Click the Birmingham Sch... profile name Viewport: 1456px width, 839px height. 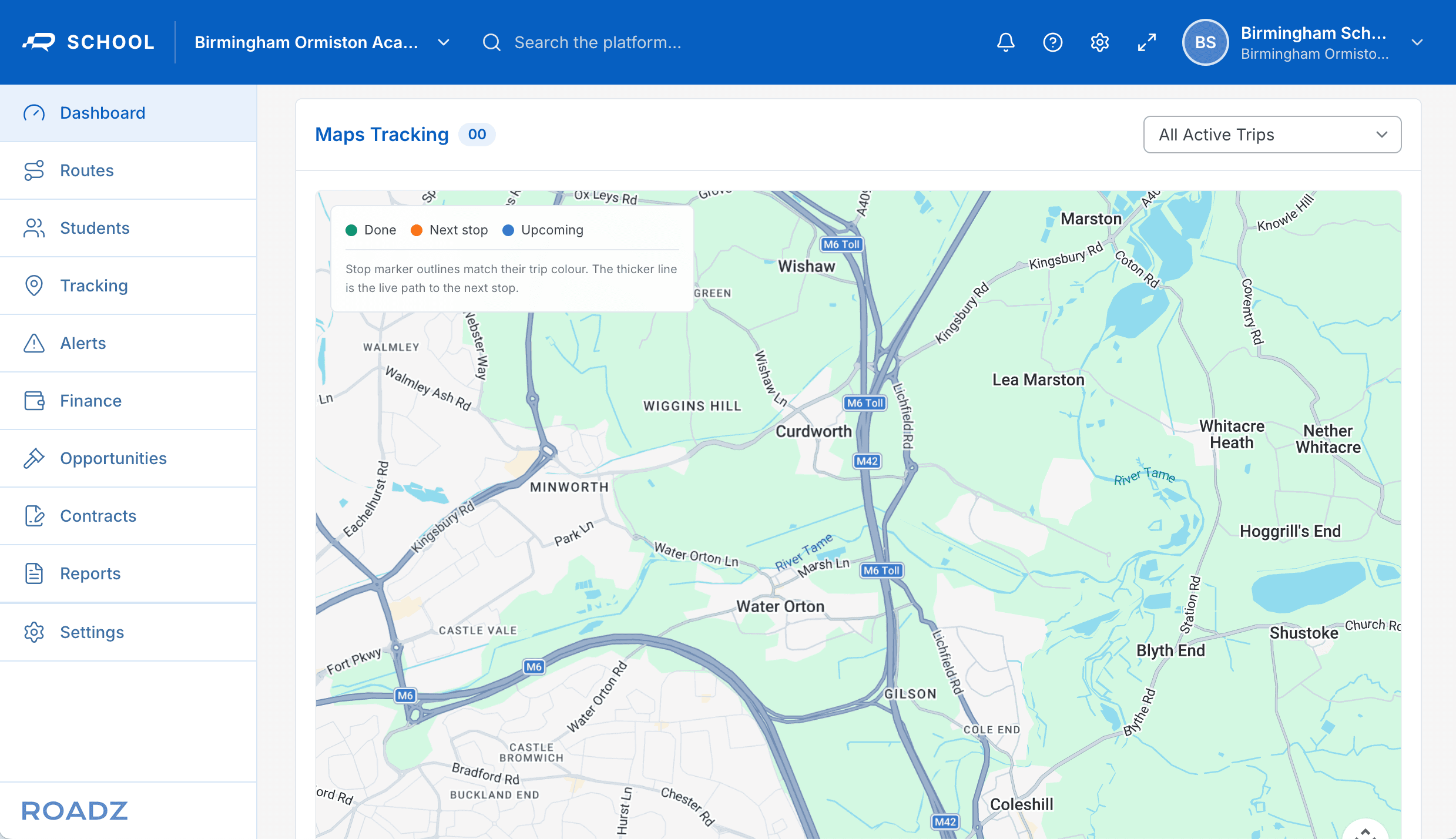[1313, 33]
